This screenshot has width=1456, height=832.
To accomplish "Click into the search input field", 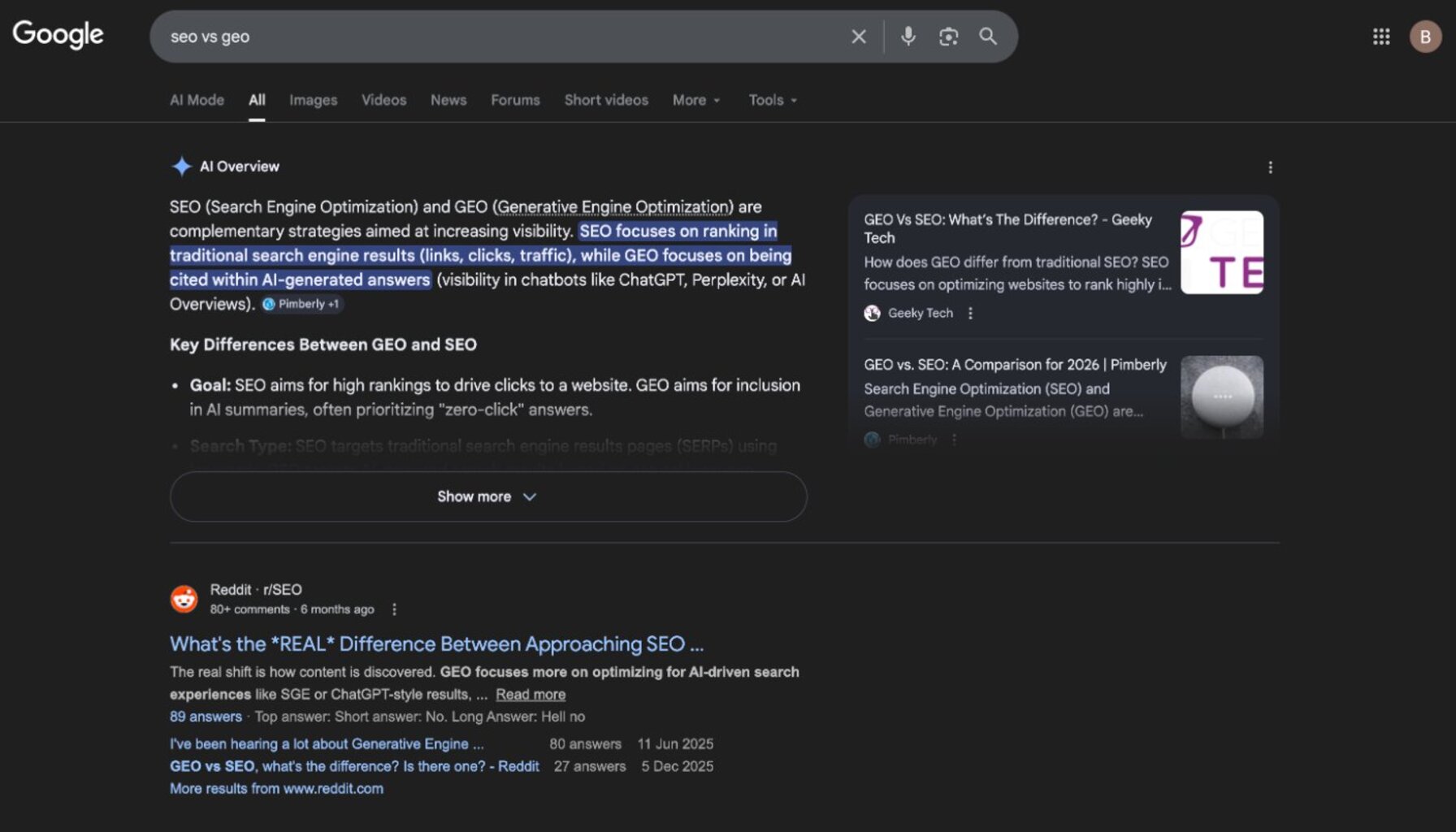I will click(487, 37).
